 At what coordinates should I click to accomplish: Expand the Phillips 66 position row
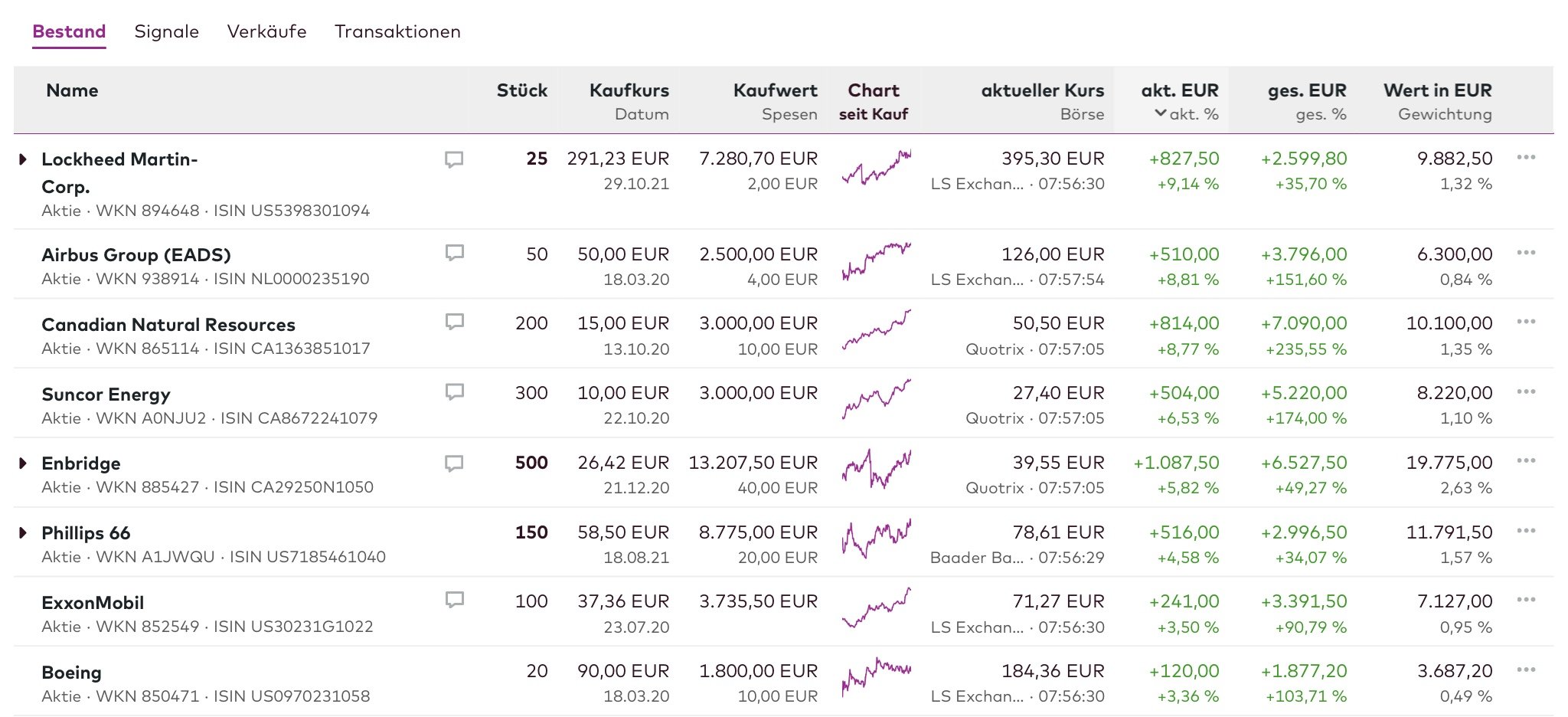(x=23, y=532)
